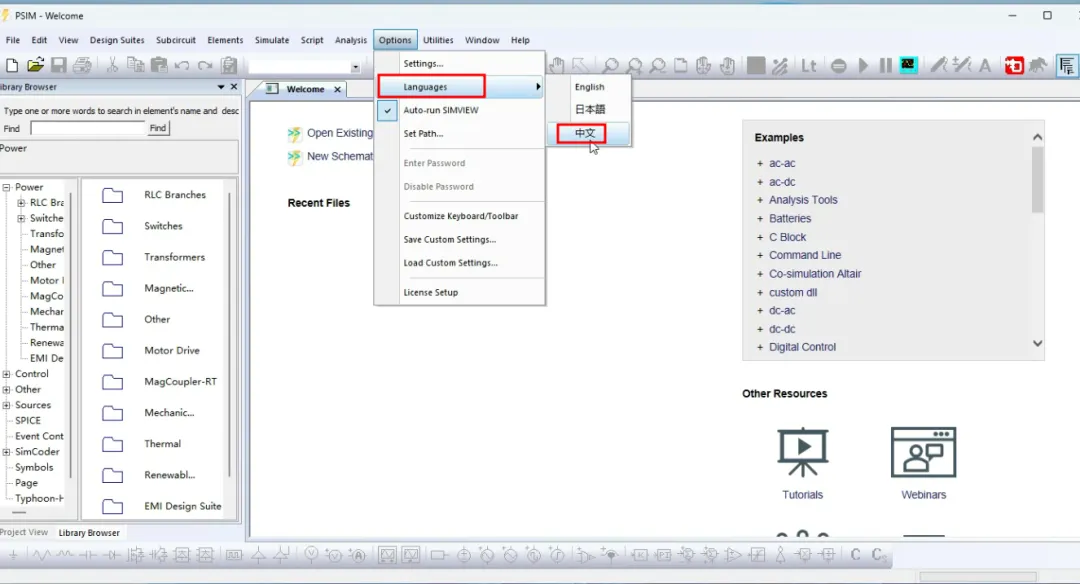
Task: Open the Utilities menu
Action: point(438,40)
